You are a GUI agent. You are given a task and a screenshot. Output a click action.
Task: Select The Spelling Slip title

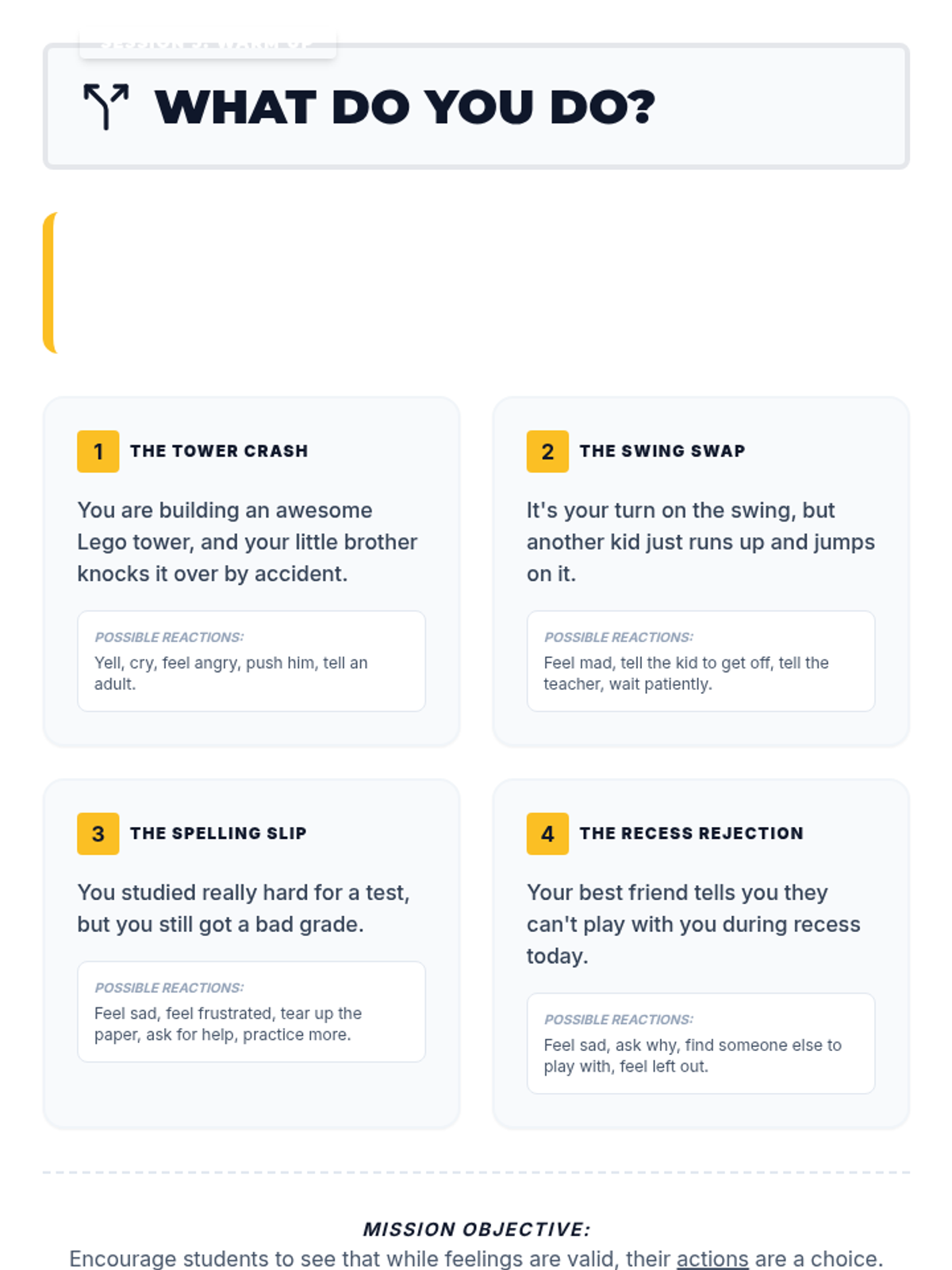click(x=218, y=833)
